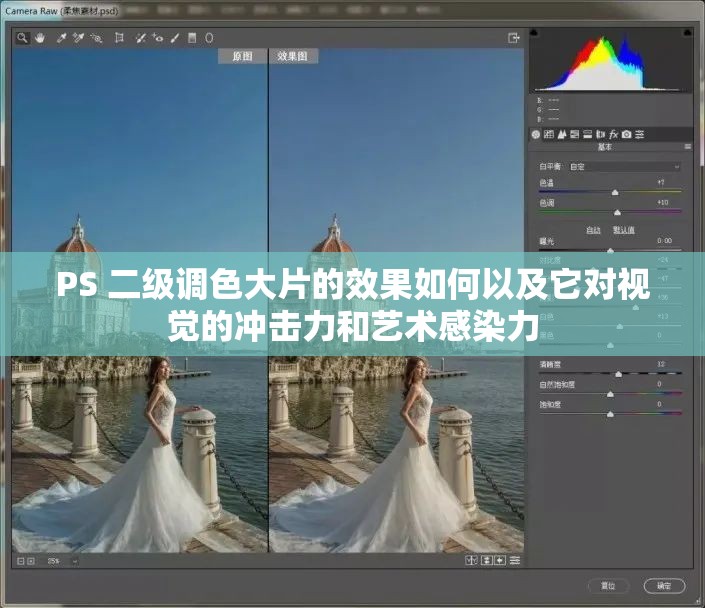
Task: Adjust the clarity (清晰度) slider
Action: (x=619, y=374)
